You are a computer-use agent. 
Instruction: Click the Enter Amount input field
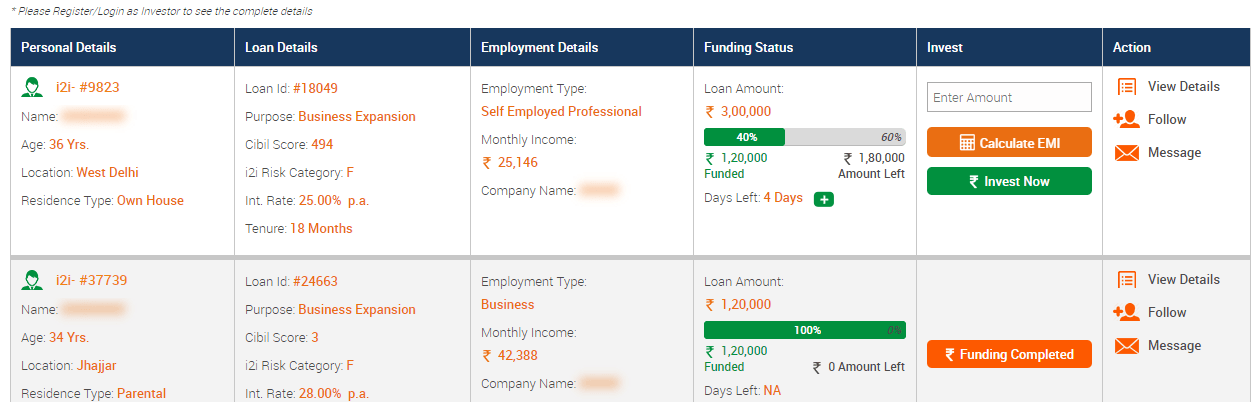click(x=1009, y=97)
